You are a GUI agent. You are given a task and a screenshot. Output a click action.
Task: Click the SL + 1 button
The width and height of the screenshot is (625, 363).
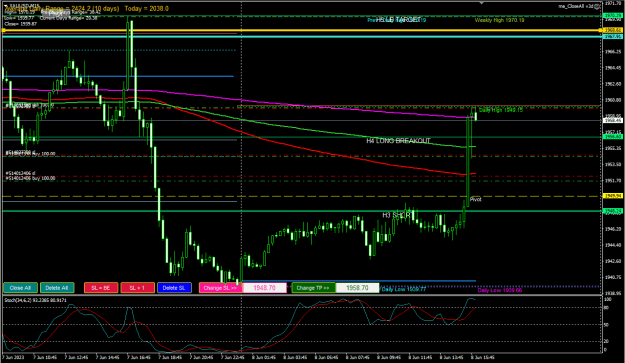pos(138,288)
